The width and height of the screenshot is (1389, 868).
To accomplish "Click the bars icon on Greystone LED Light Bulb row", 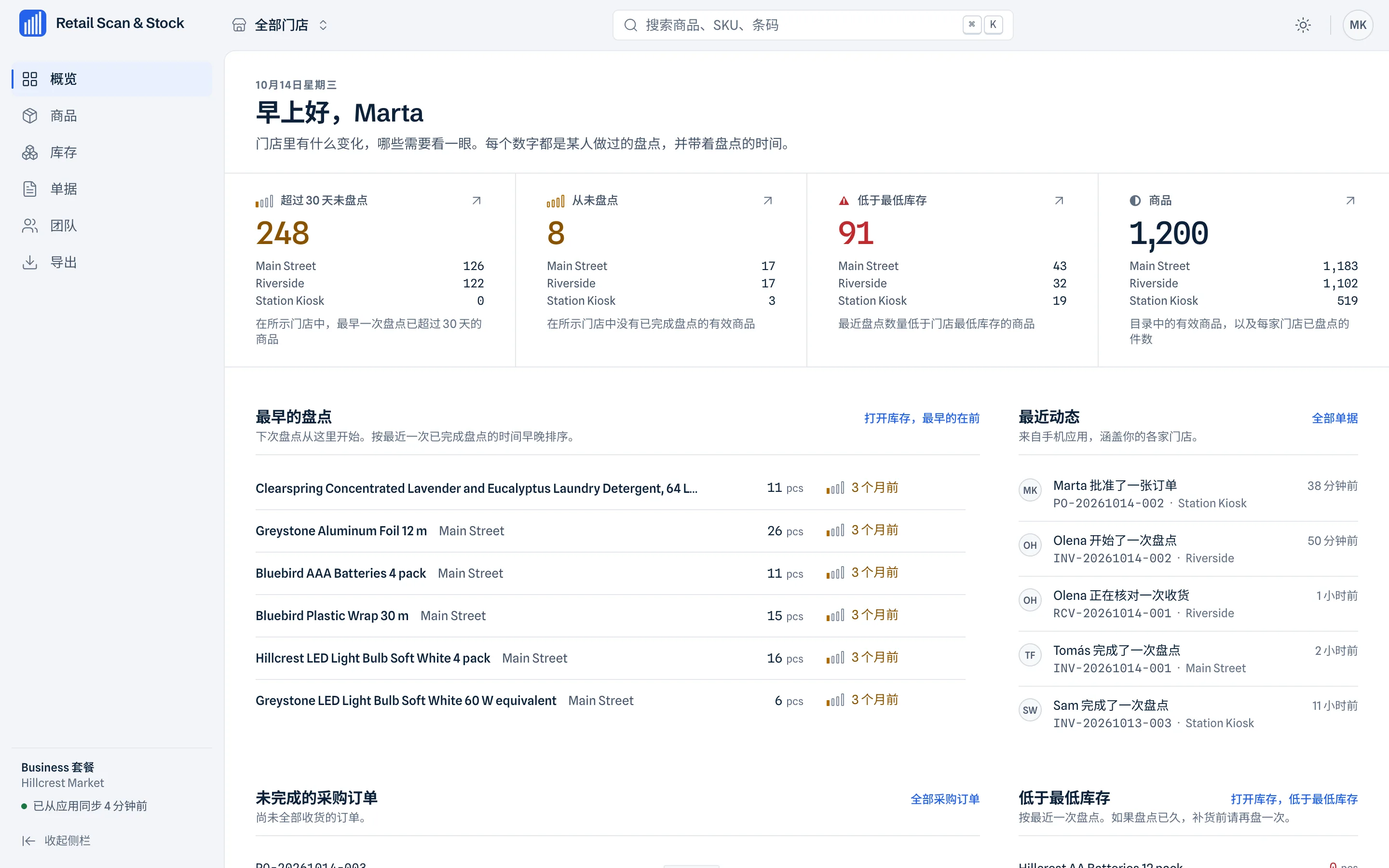I will pyautogui.click(x=835, y=701).
